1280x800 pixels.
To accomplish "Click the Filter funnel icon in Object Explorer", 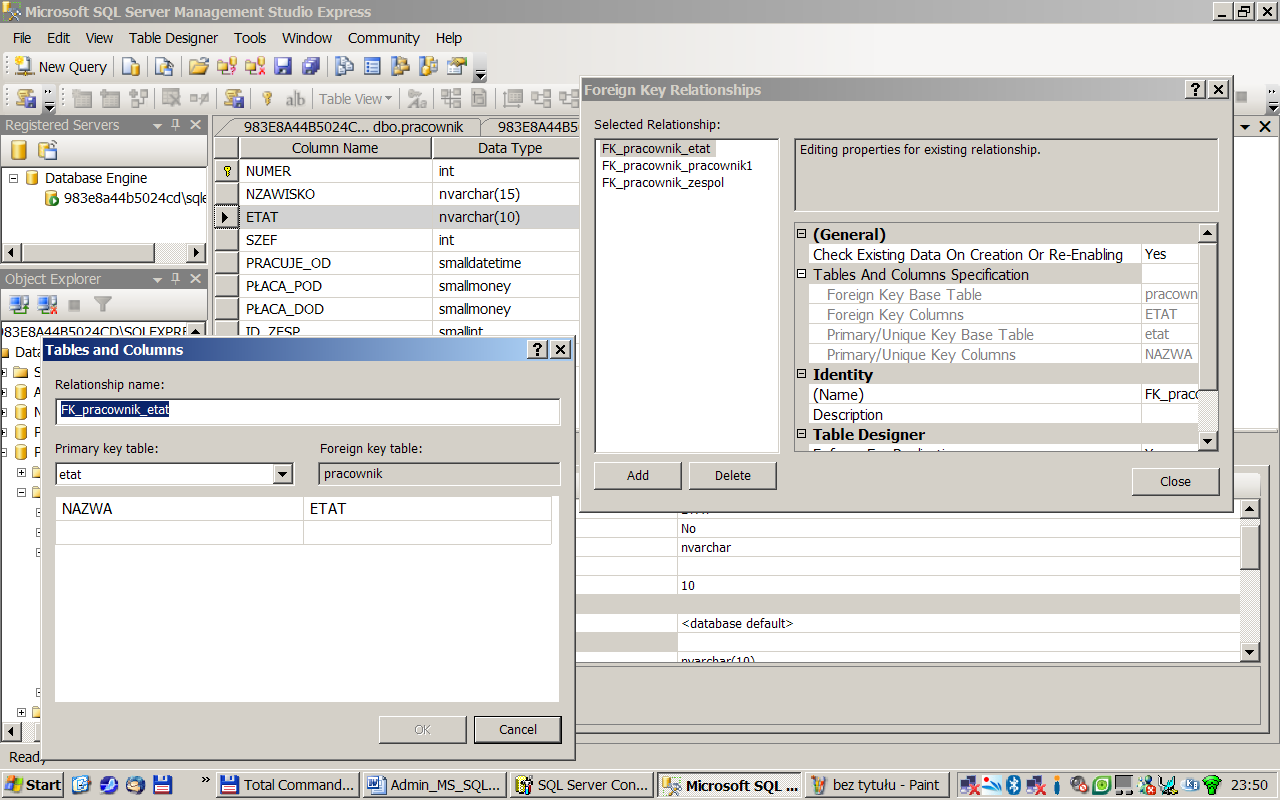I will pos(102,304).
